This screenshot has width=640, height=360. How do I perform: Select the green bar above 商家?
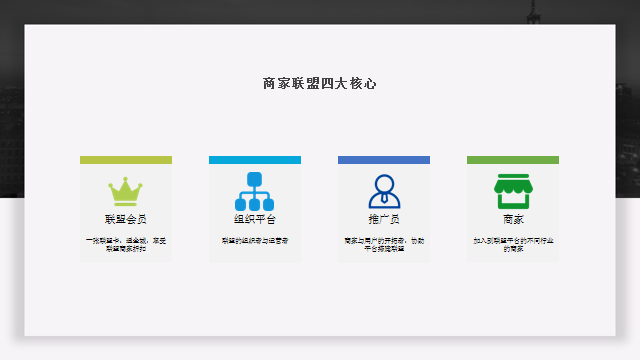(513, 160)
